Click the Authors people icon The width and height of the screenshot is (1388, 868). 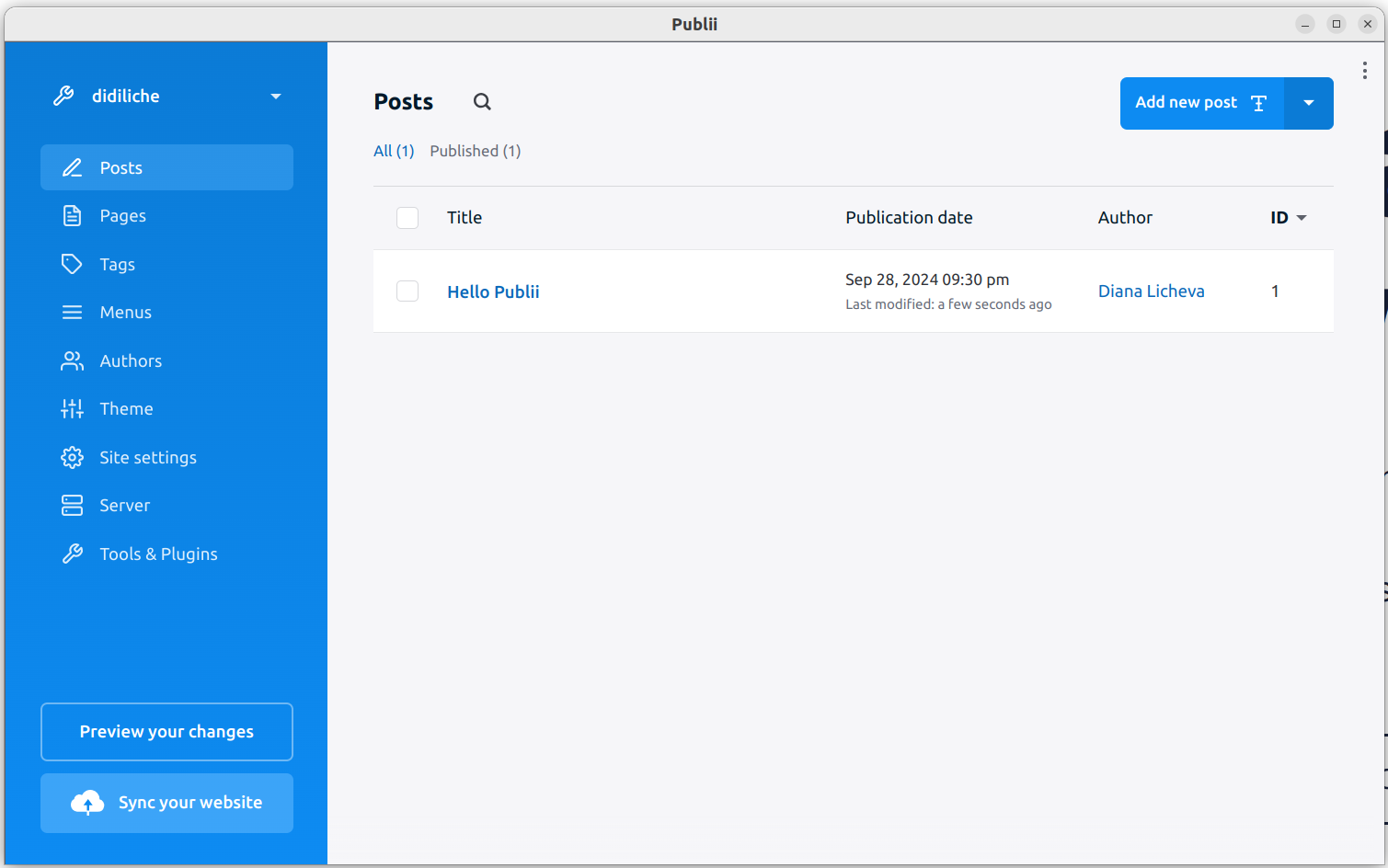[x=72, y=361]
